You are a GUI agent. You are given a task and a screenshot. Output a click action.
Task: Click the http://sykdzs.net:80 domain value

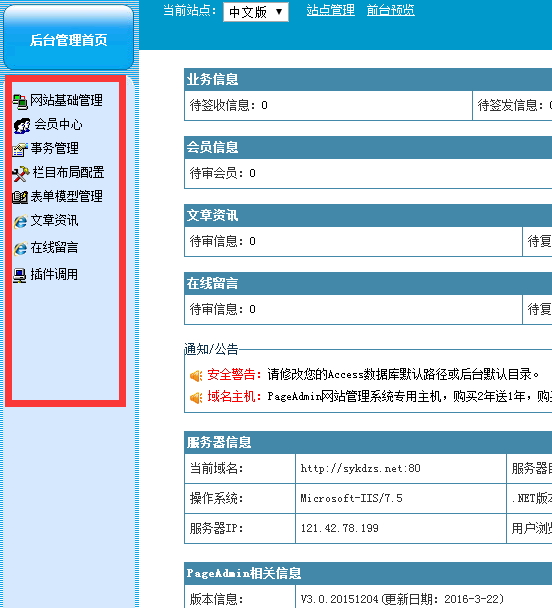click(x=361, y=468)
